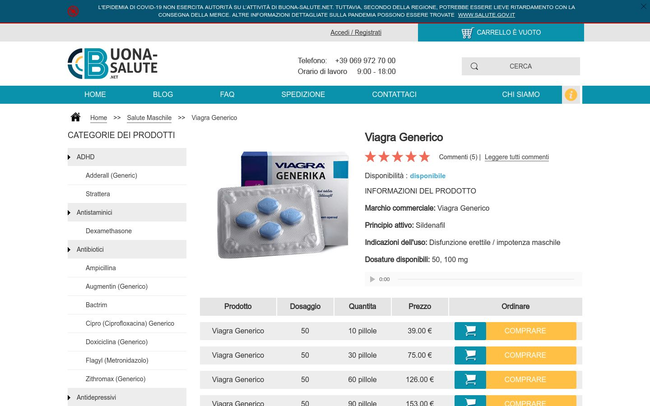Click Accedi / Registrati link
This screenshot has width=650, height=406.
click(x=356, y=32)
